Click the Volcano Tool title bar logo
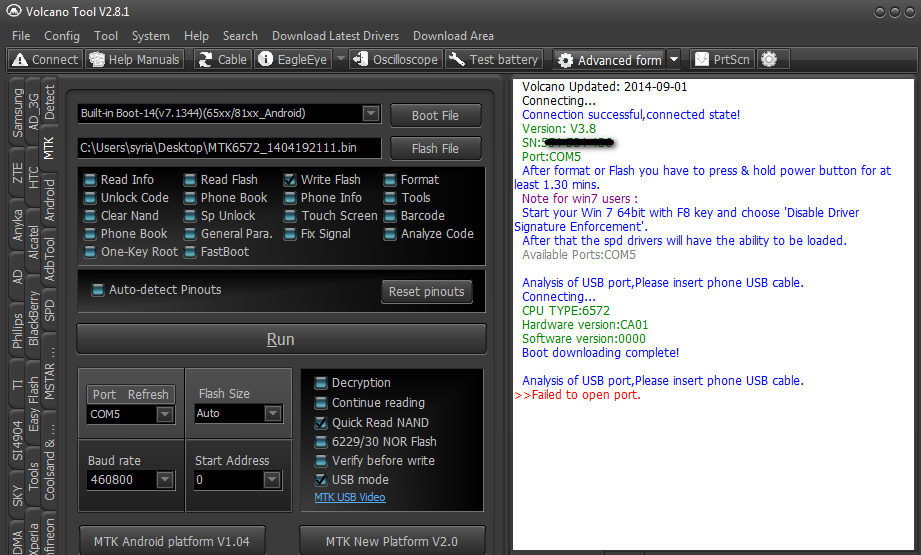Image resolution: width=921 pixels, height=555 pixels. 14,11
